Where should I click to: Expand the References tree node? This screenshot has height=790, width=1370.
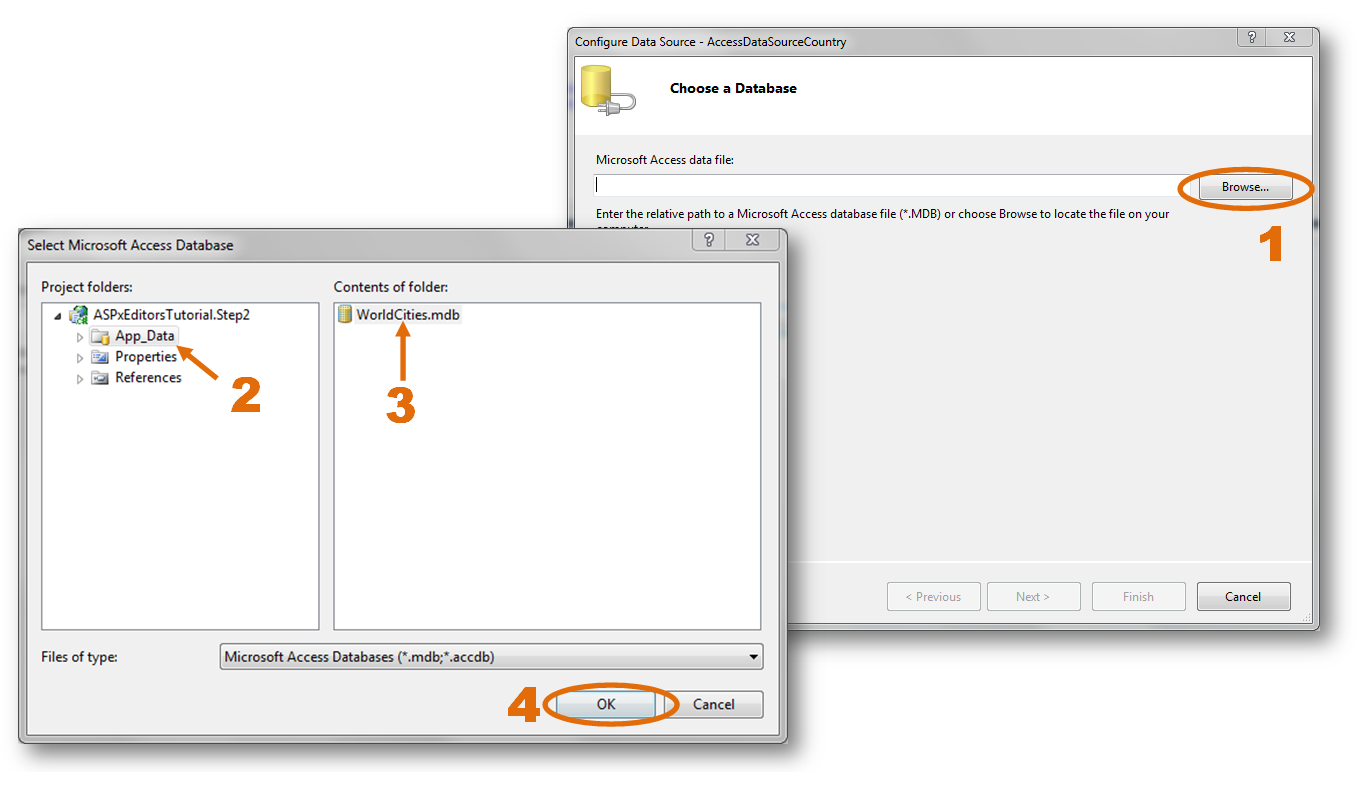pyautogui.click(x=80, y=378)
